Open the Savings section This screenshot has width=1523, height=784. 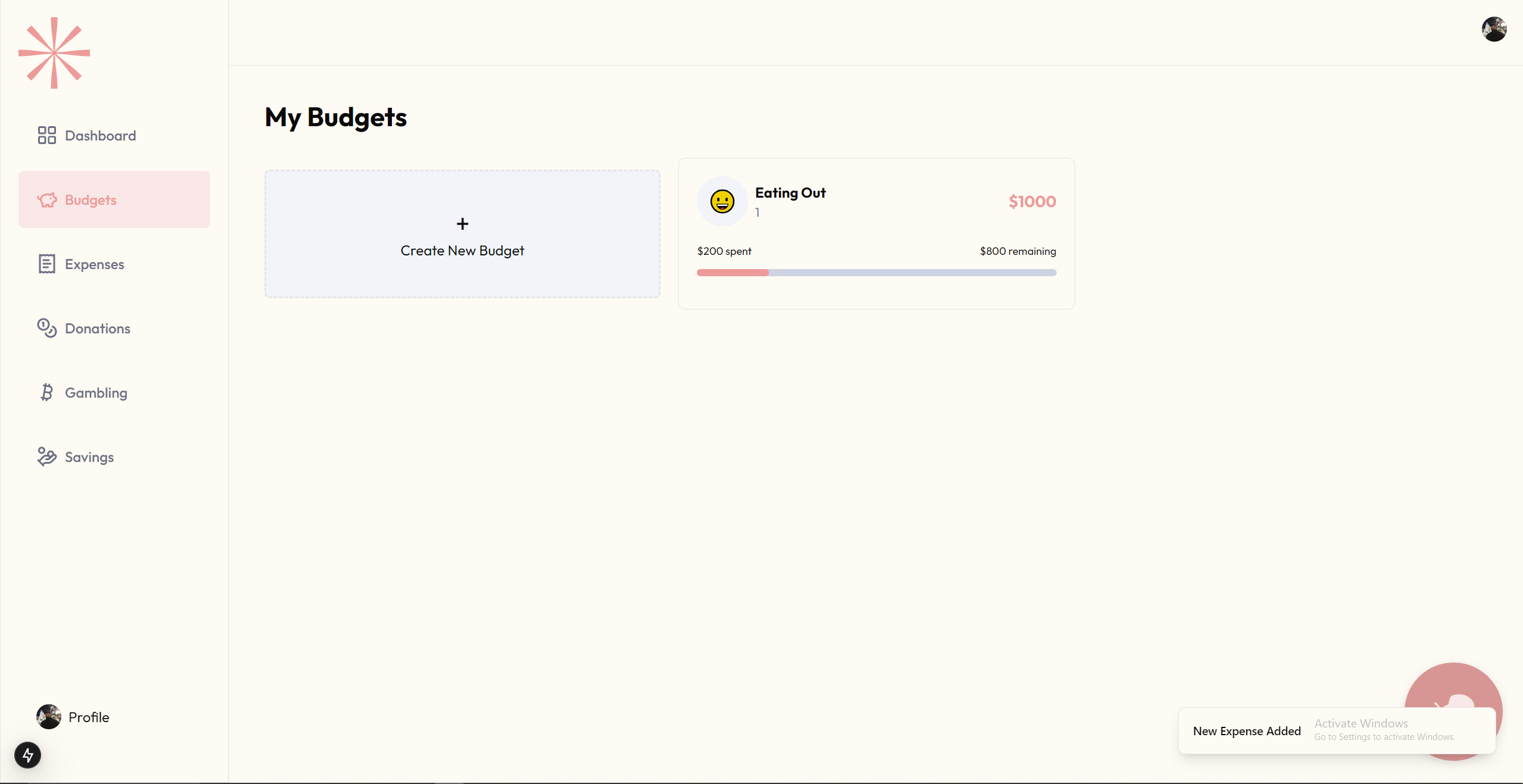(89, 457)
